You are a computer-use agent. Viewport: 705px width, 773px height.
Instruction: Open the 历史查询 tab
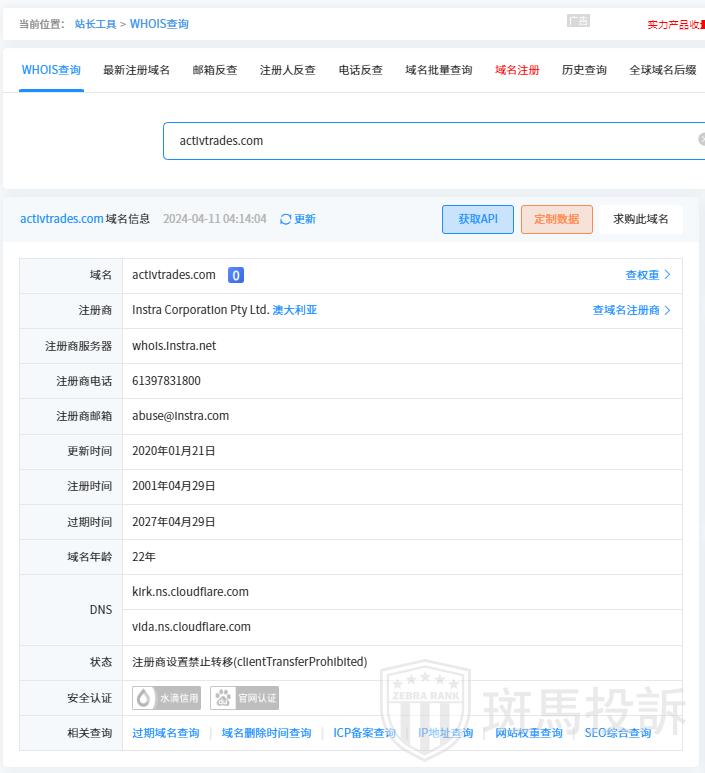pyautogui.click(x=584, y=70)
